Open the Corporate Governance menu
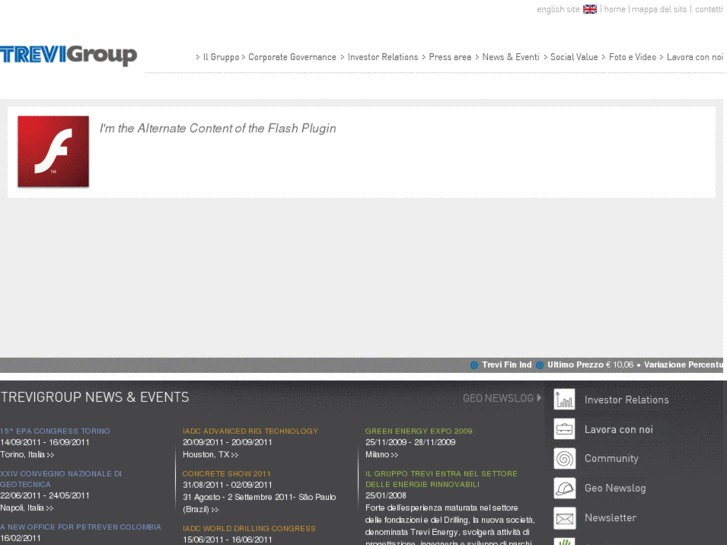The width and height of the screenshot is (727, 545). pos(292,57)
